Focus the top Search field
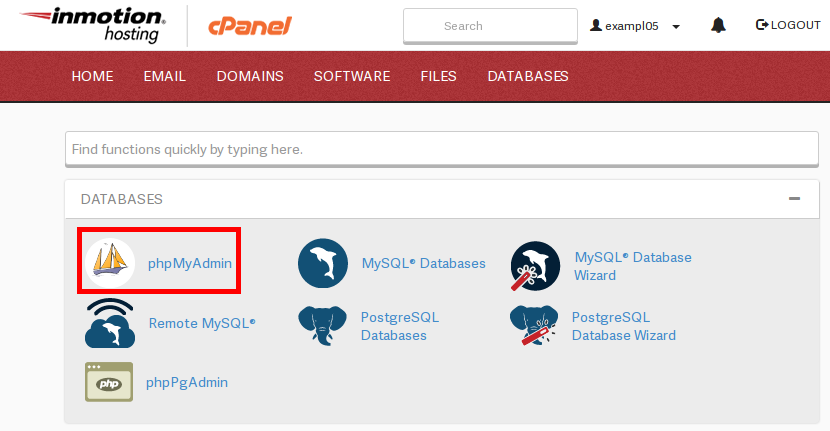 (x=490, y=26)
